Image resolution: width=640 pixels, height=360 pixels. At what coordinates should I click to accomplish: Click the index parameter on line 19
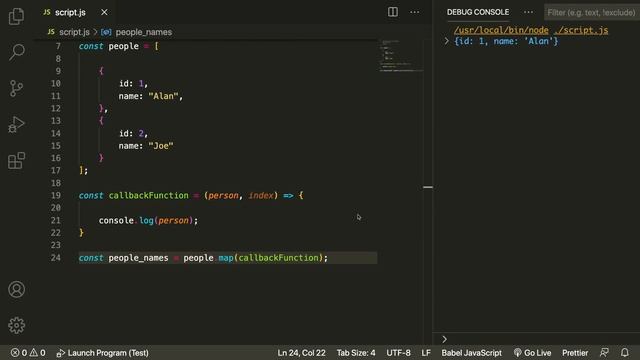pos(261,196)
